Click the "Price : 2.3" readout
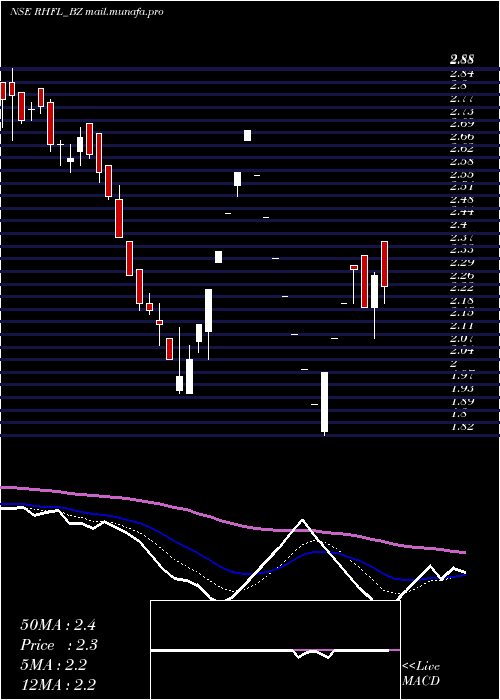The image size is (500, 700). [59, 645]
